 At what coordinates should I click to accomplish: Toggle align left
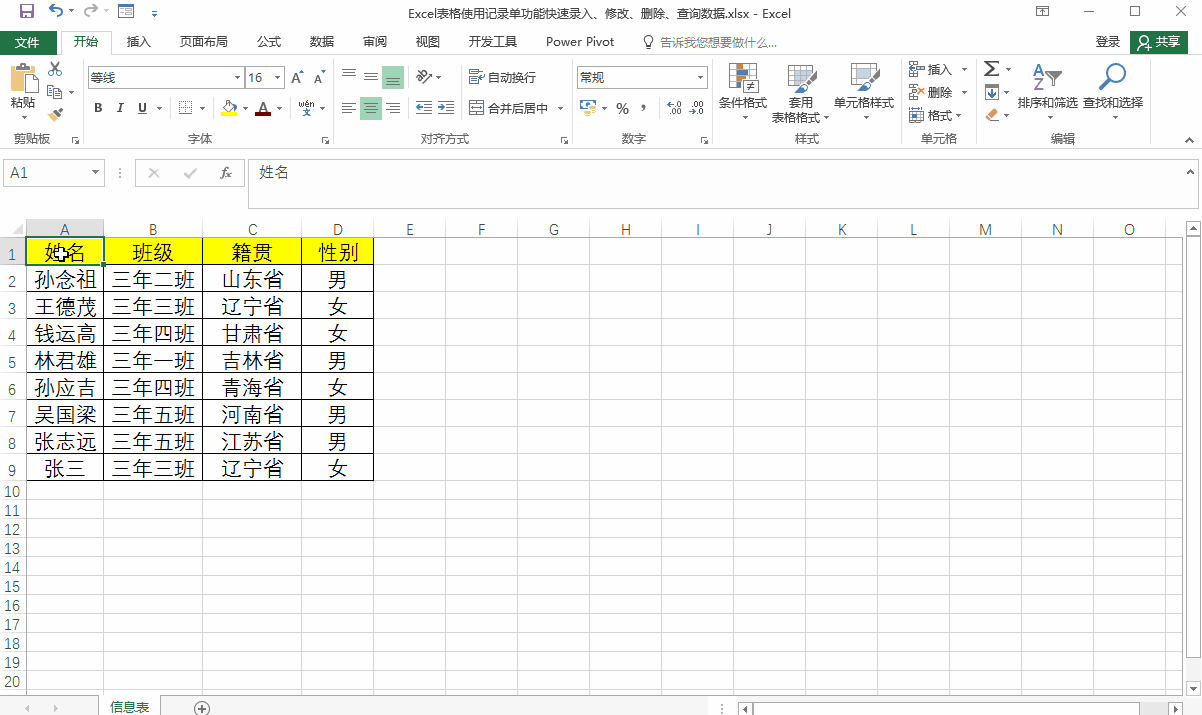point(349,108)
